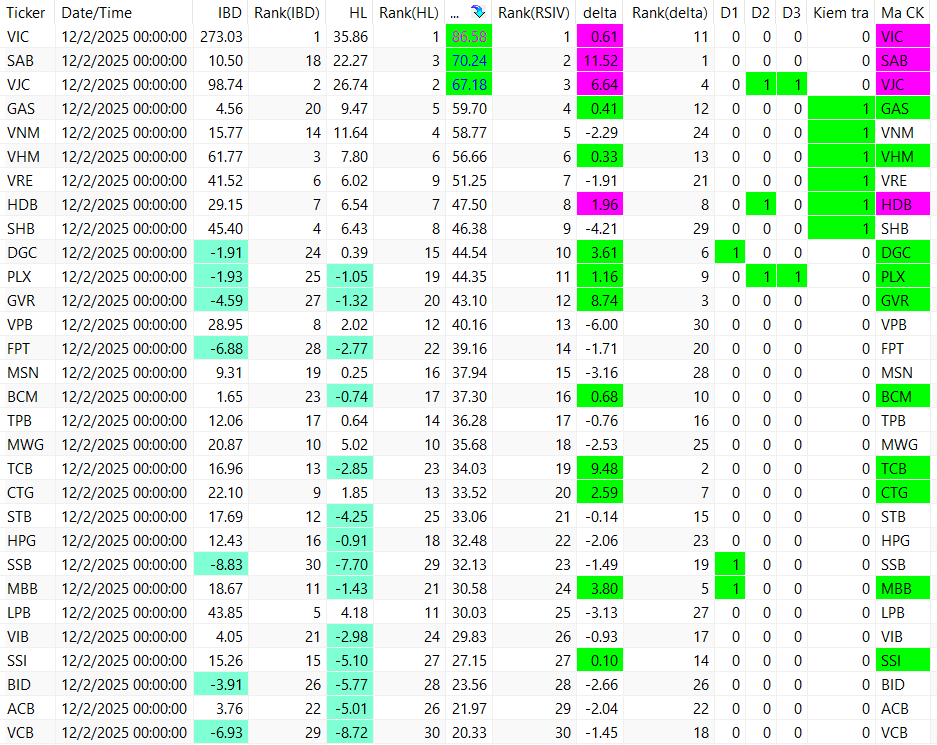The height and width of the screenshot is (745, 937).
Task: Click the highlighted STB HL value -4.25
Action: (x=350, y=517)
